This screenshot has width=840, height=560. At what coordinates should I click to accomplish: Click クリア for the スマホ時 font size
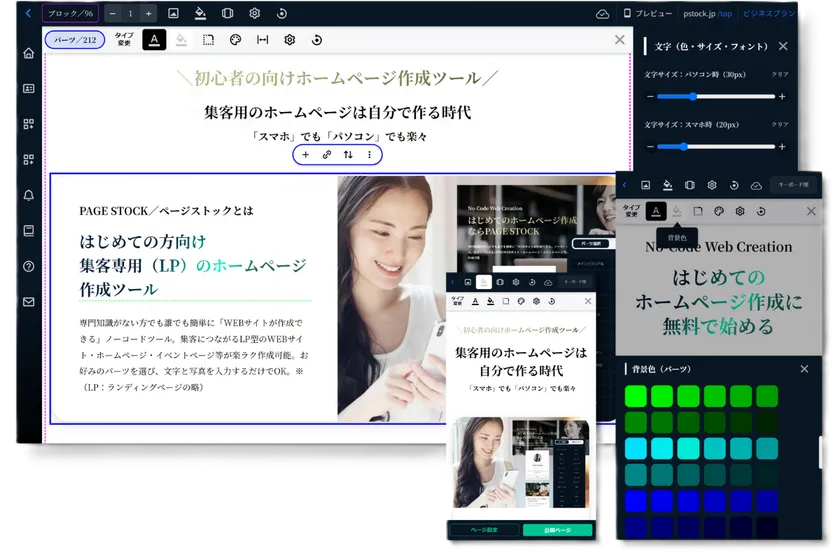[780, 124]
